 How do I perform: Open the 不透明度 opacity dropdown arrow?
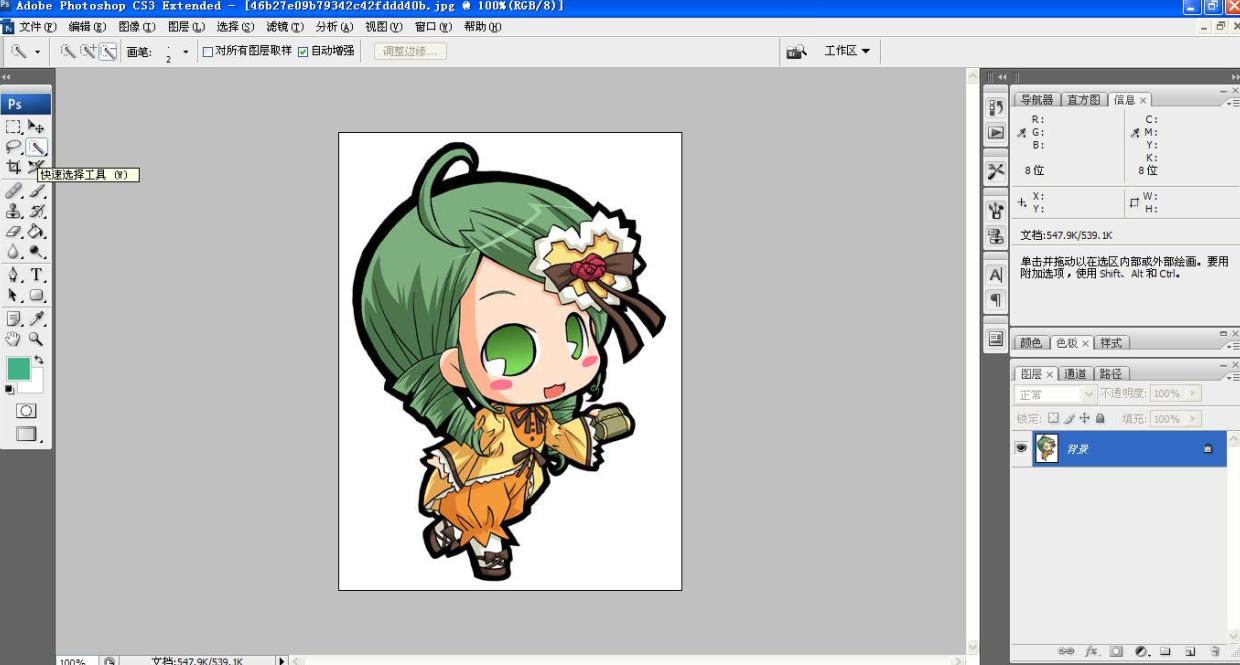tap(1194, 394)
